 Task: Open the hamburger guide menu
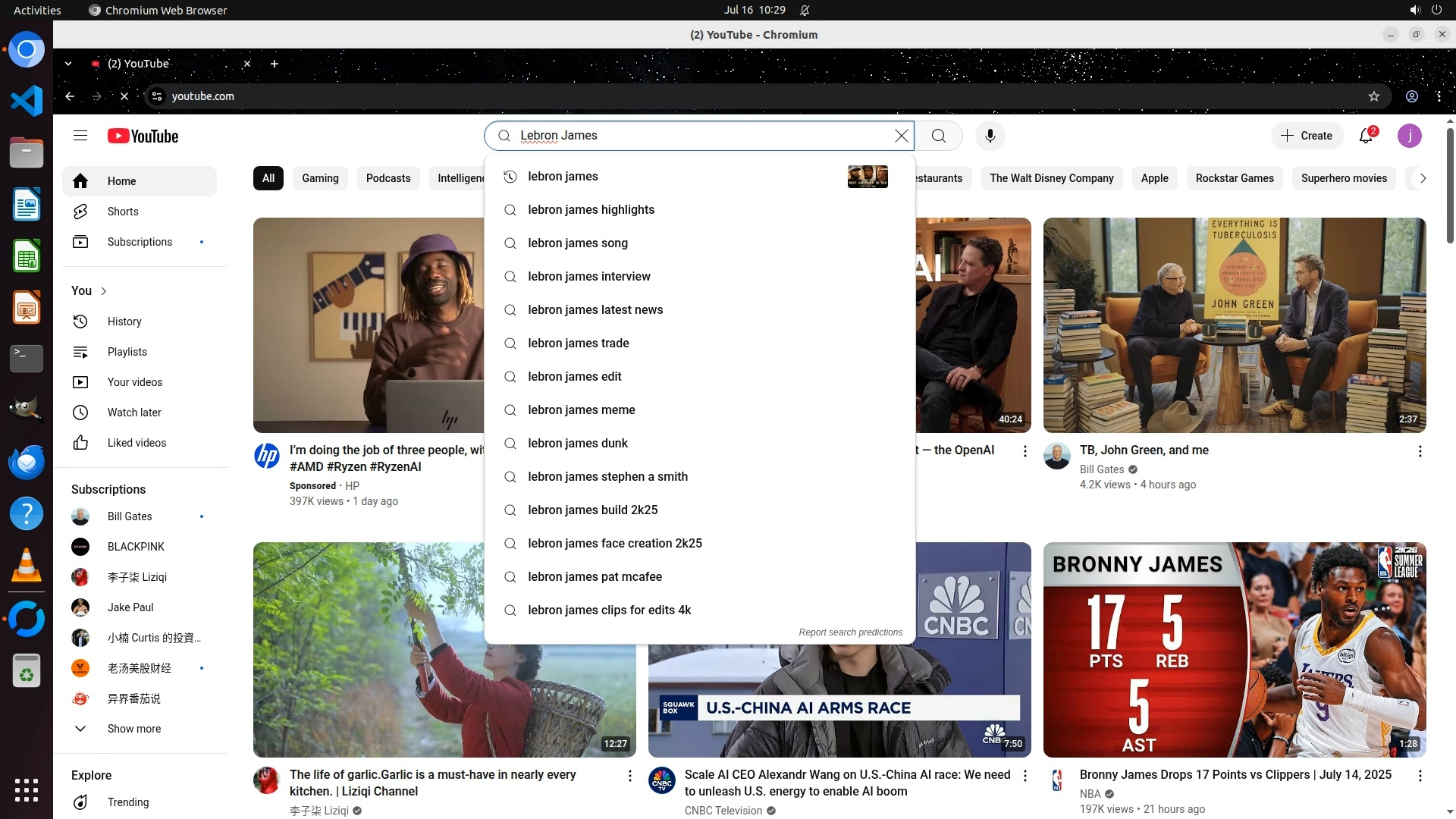click(80, 136)
